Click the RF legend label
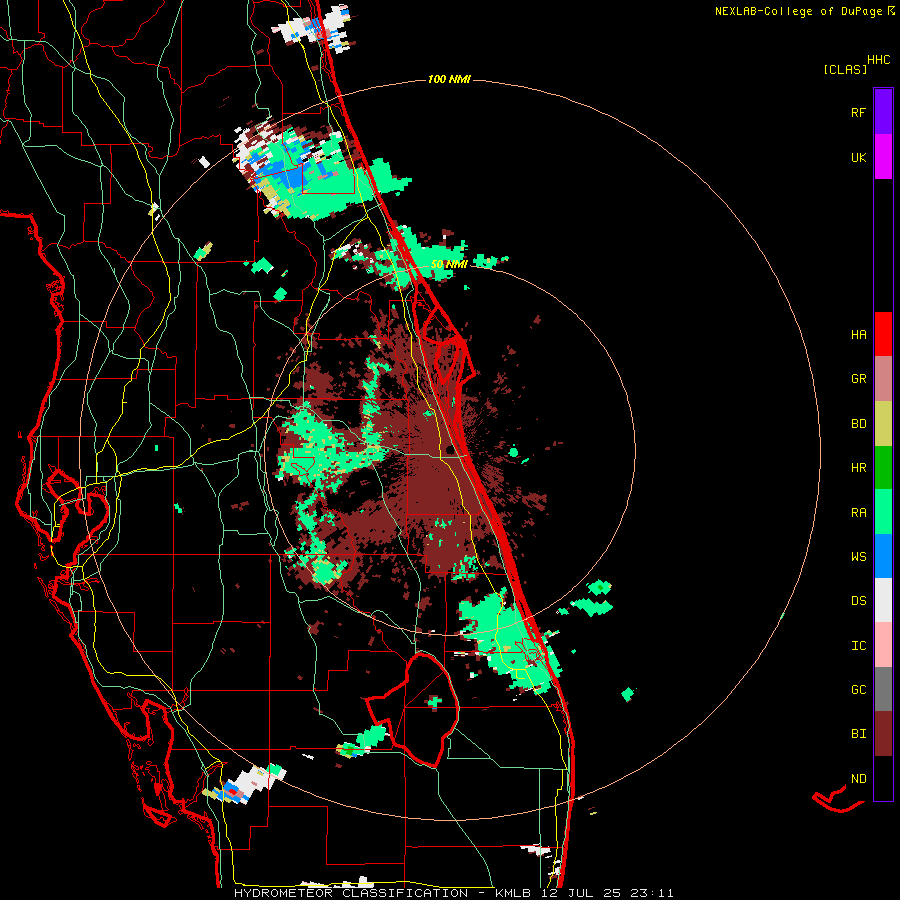The height and width of the screenshot is (900, 900). point(858,112)
